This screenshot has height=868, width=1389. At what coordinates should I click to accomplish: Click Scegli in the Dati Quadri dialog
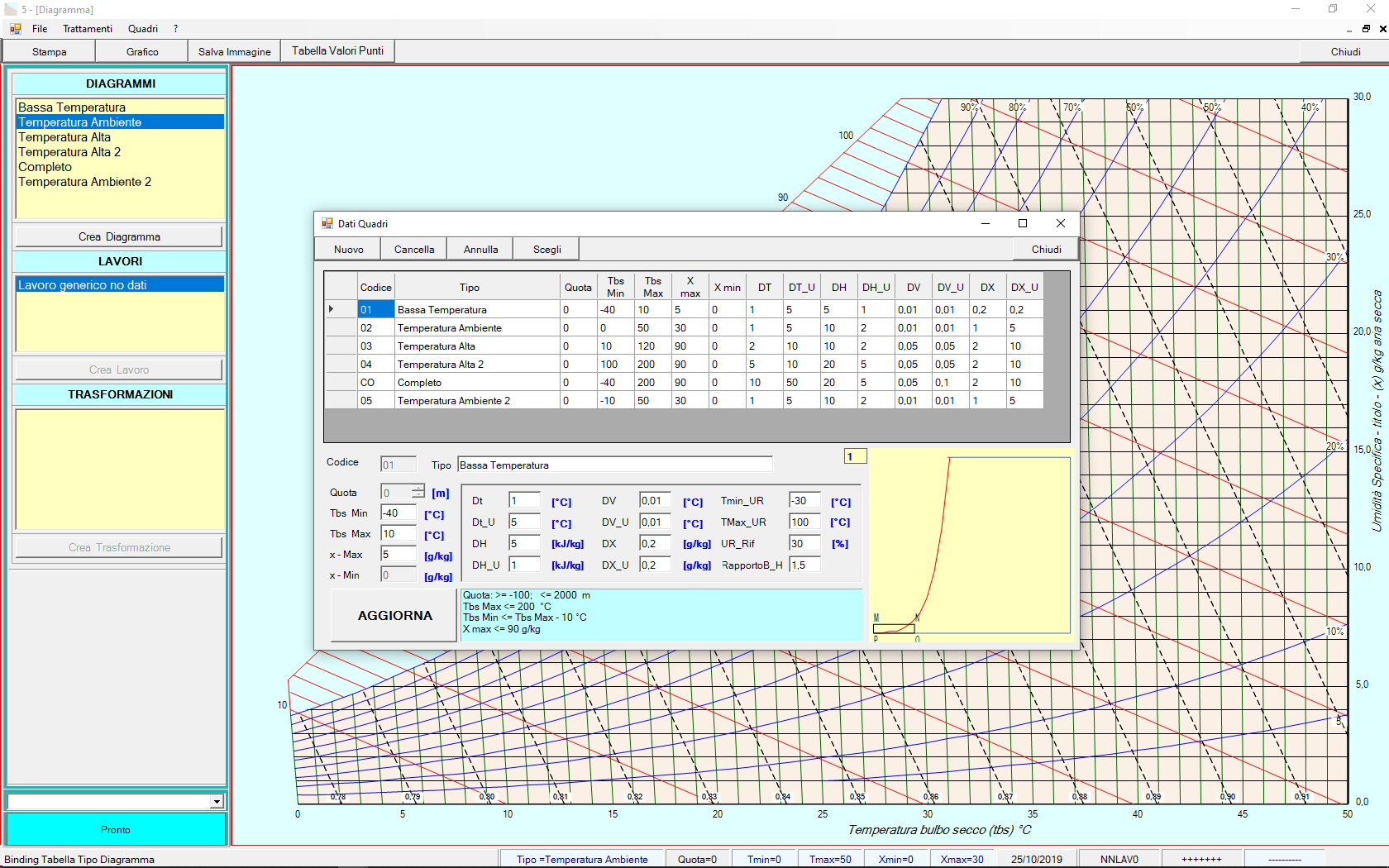[x=547, y=249]
